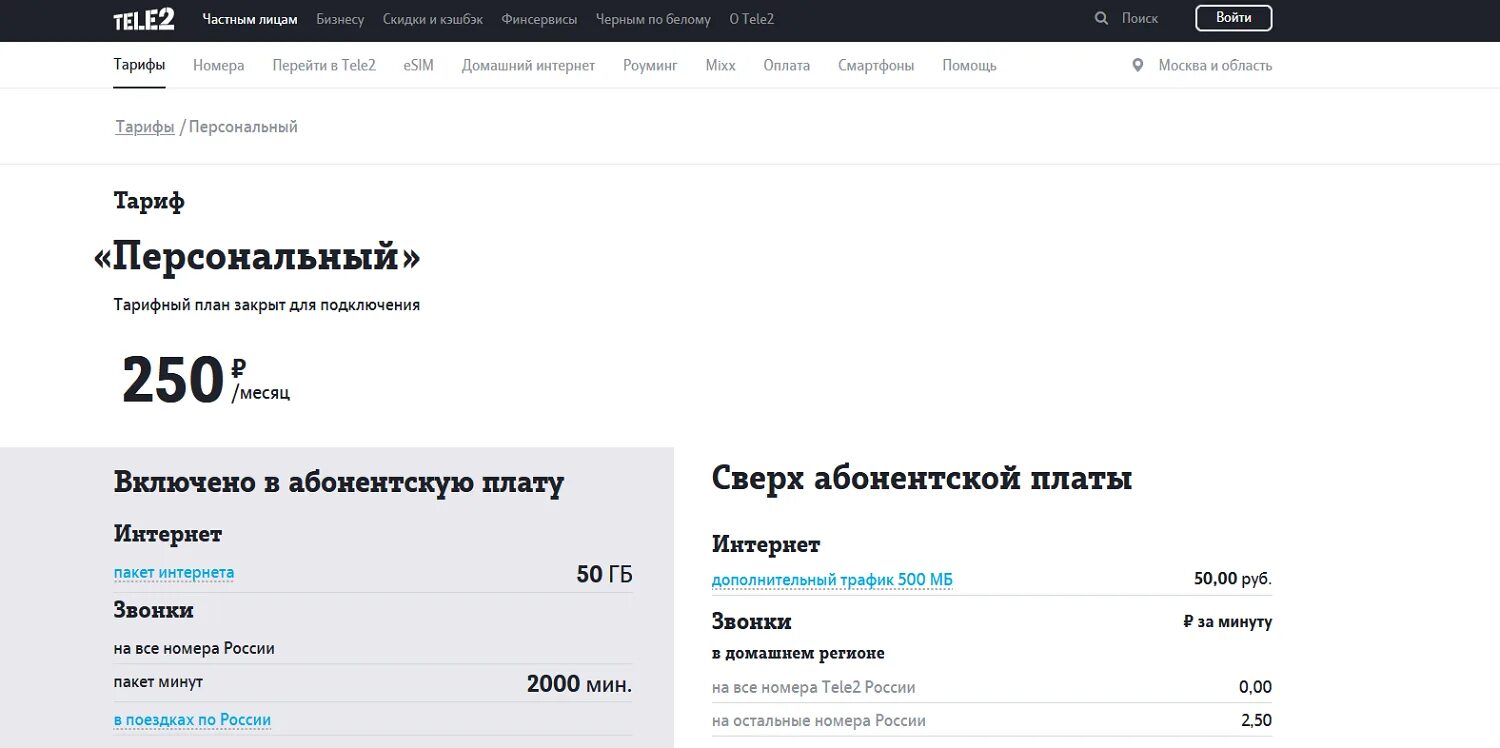Click на все номера Tele2 России row
This screenshot has height=748, width=1500.
click(992, 688)
